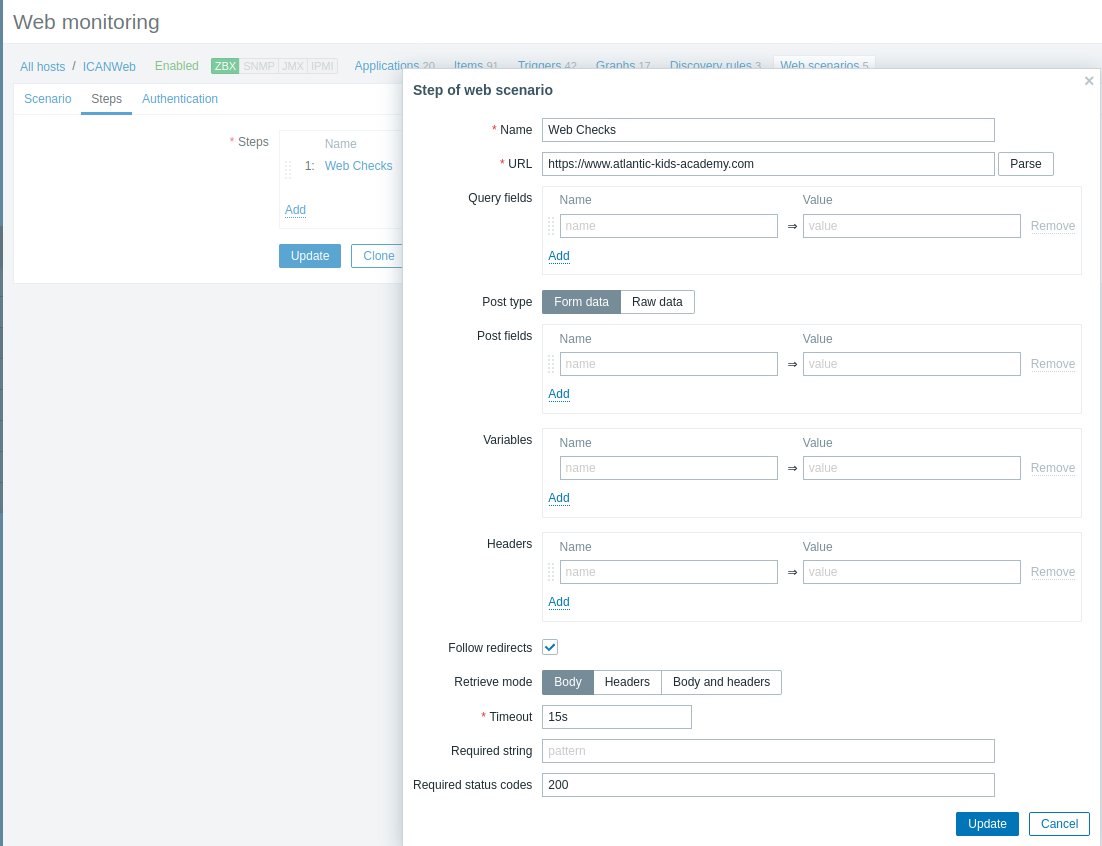The height and width of the screenshot is (846, 1102).
Task: Click the IPMI availability badge
Action: (x=323, y=66)
